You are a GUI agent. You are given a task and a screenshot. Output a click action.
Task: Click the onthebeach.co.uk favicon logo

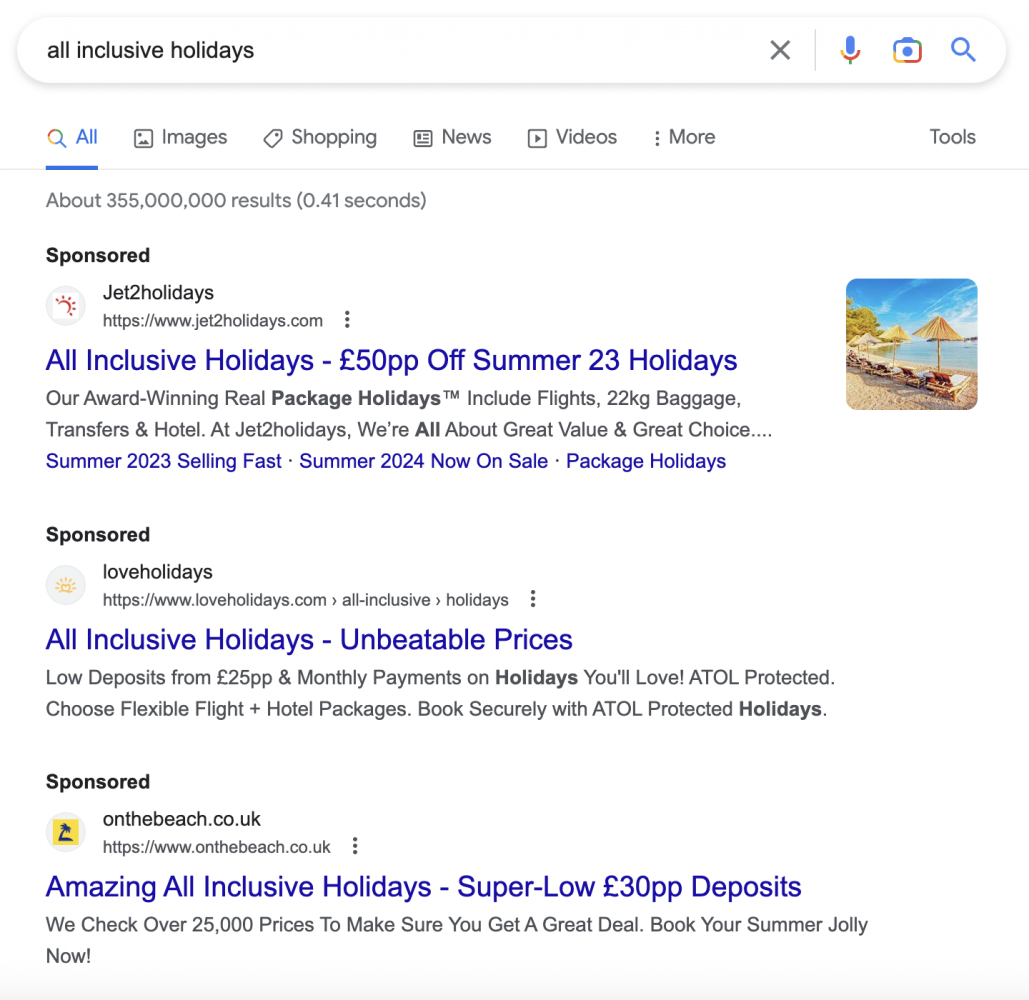(x=66, y=832)
